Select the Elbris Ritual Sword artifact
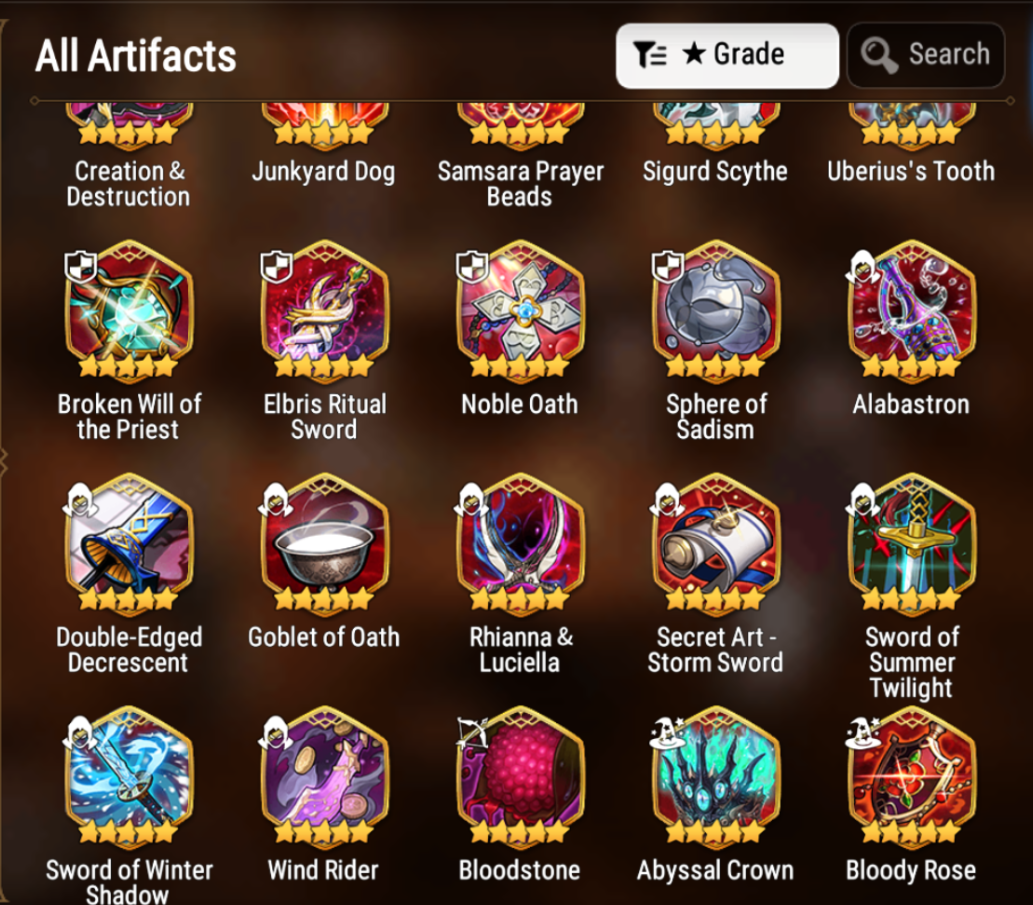The height and width of the screenshot is (905, 1033). (325, 312)
